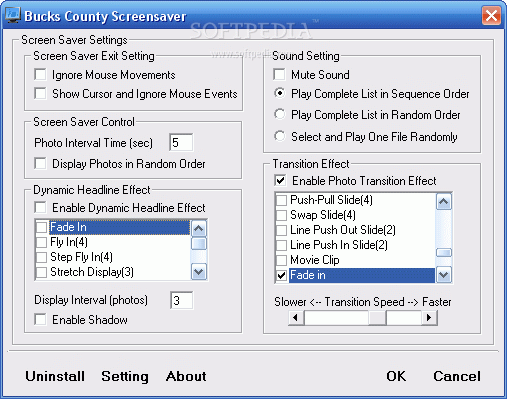Toggle Enable Photo Transition Effect checkbox
507x399 pixels.
[x=281, y=181]
